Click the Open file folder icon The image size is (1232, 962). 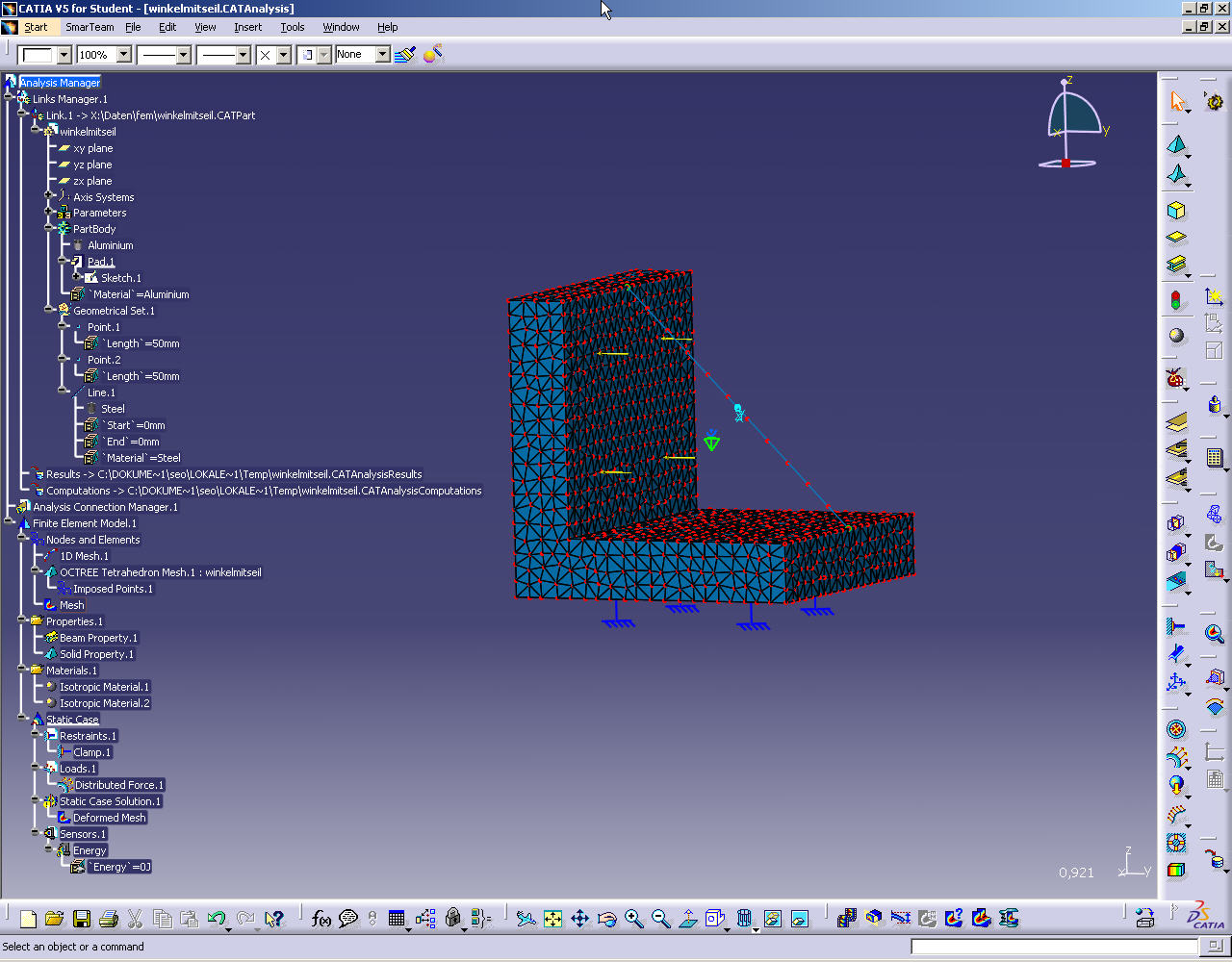[55, 919]
